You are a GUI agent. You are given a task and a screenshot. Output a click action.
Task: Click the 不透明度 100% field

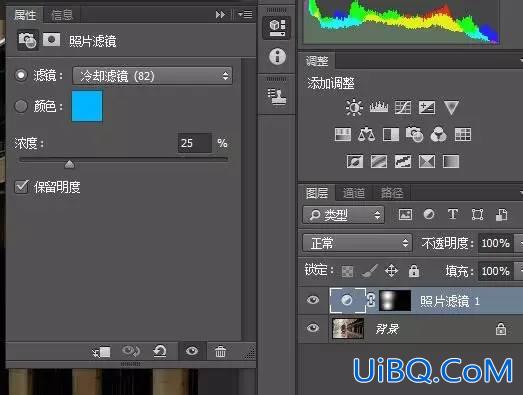point(496,243)
